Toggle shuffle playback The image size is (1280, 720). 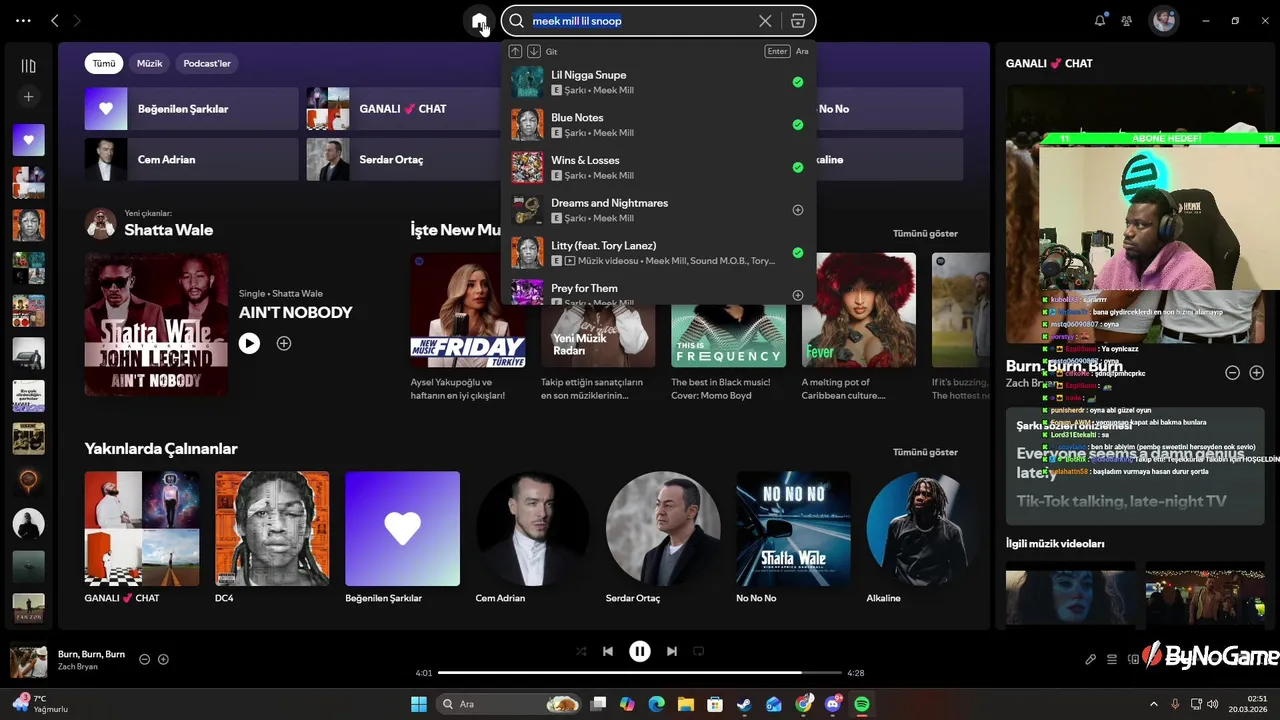coord(581,651)
